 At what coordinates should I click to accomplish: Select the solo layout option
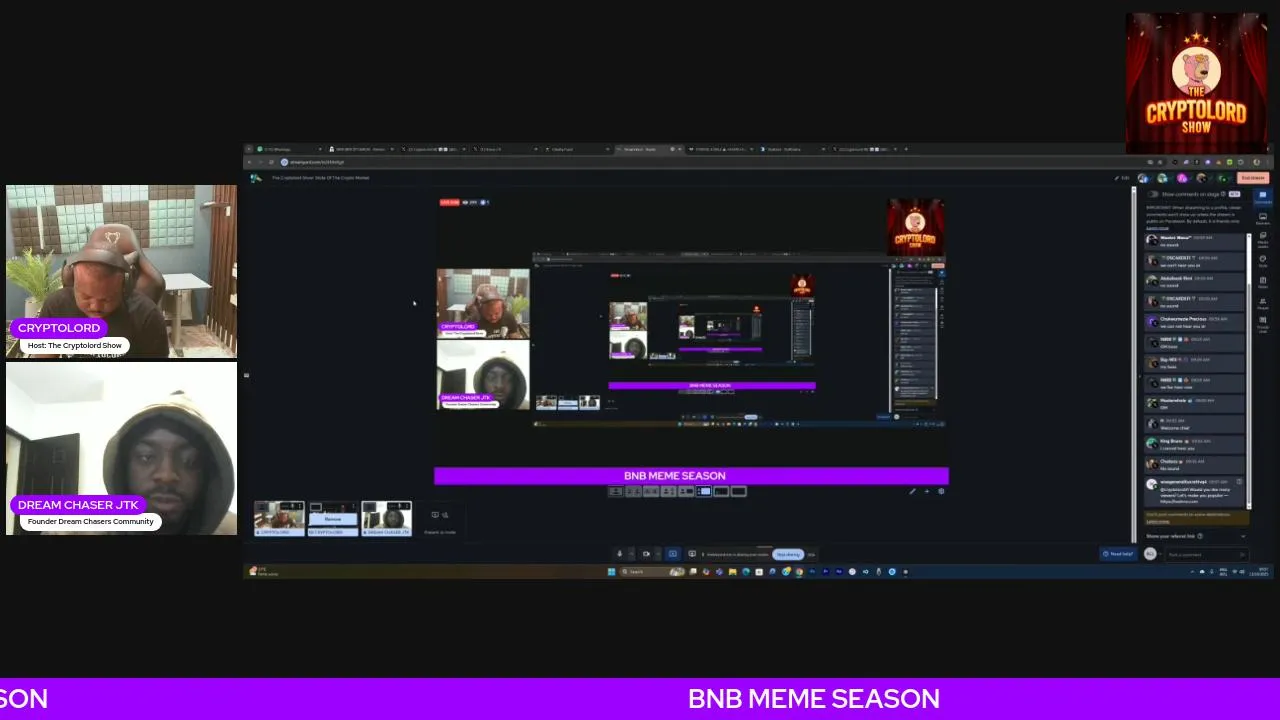pos(616,491)
